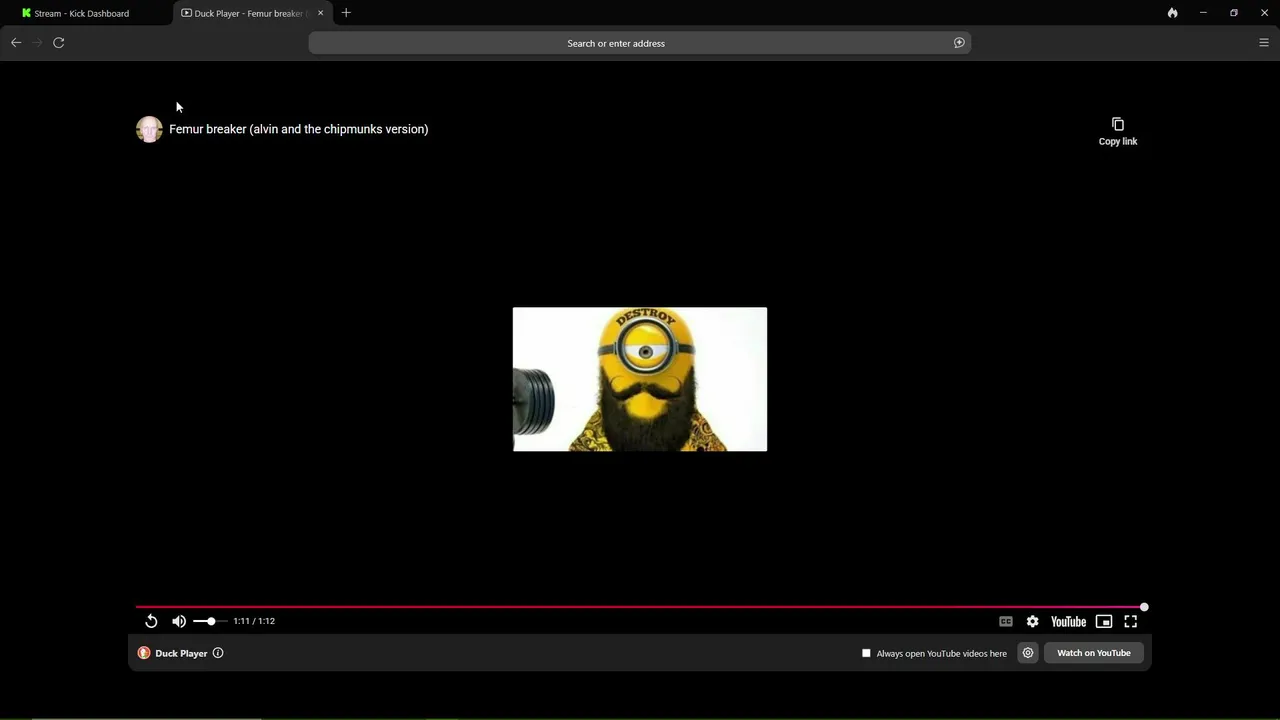Open a new browser tab

coord(346,13)
